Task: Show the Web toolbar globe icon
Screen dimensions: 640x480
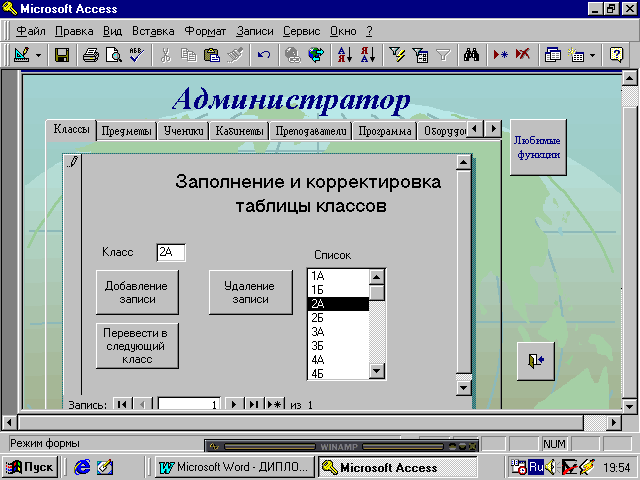Action: click(316, 55)
